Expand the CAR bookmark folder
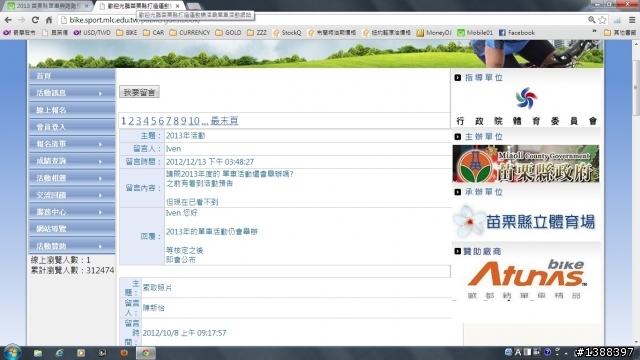Screen dimensions: 640x360 tap(153, 33)
